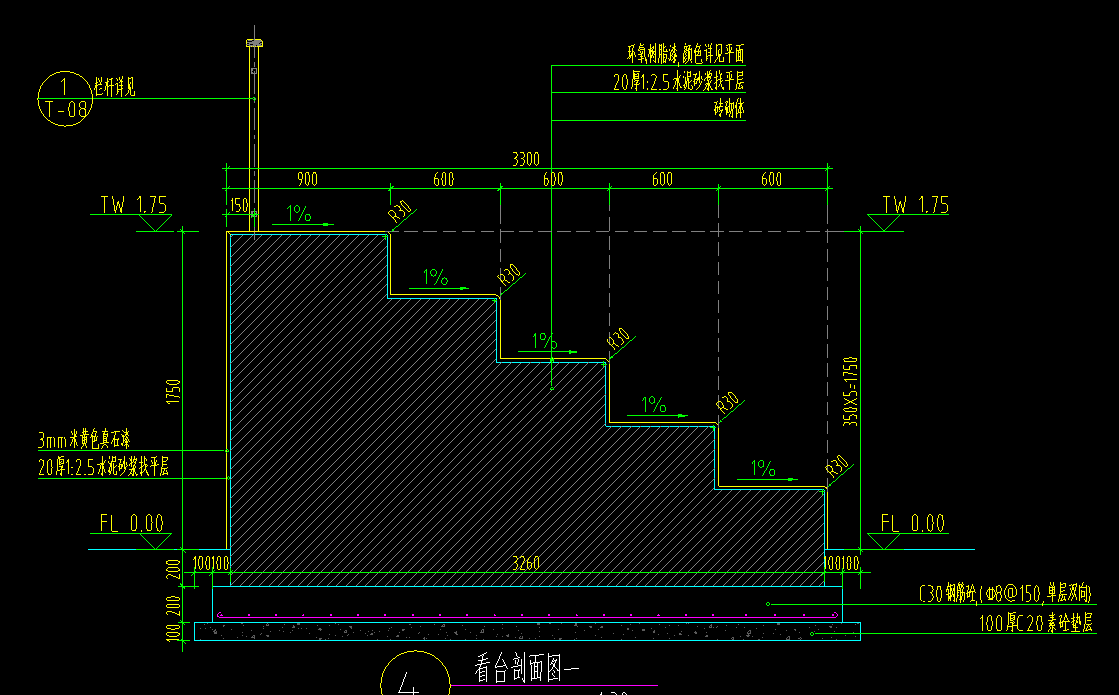Select the vertical 100 cushion thickness dimension
The width and height of the screenshot is (1119, 695).
(173, 632)
